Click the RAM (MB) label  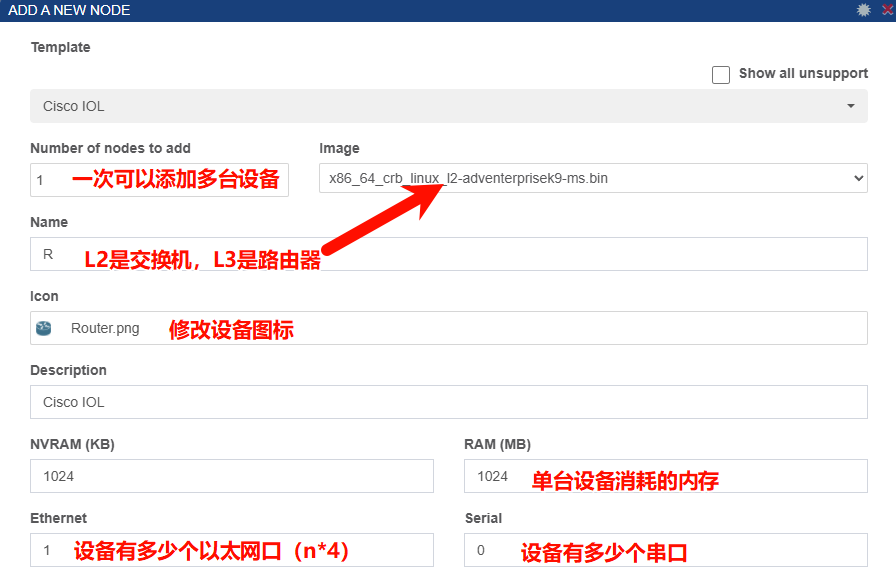click(498, 444)
